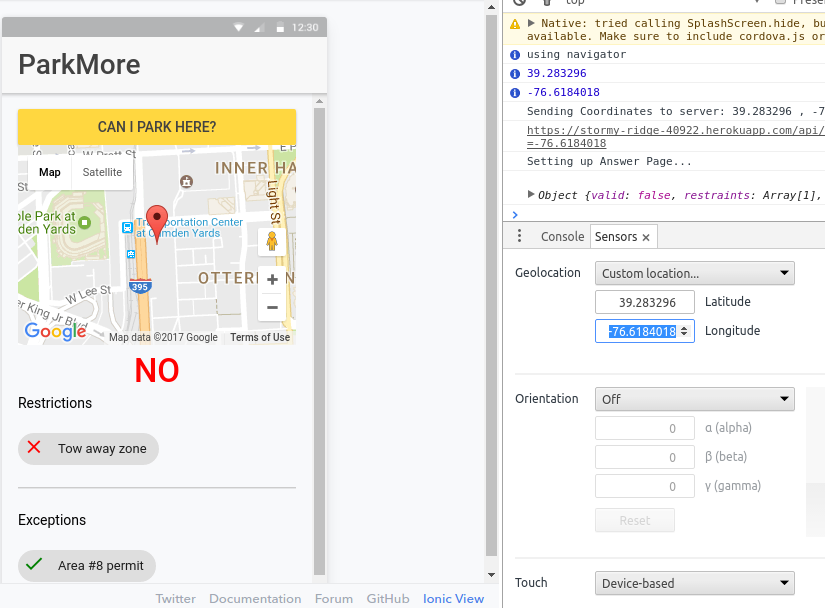This screenshot has width=825, height=608.
Task: Switch to the Console drawer tab
Action: pyautogui.click(x=562, y=237)
